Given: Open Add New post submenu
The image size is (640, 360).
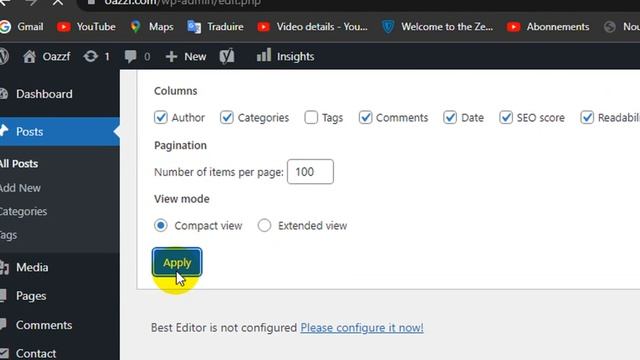Looking at the screenshot, I should (20, 188).
